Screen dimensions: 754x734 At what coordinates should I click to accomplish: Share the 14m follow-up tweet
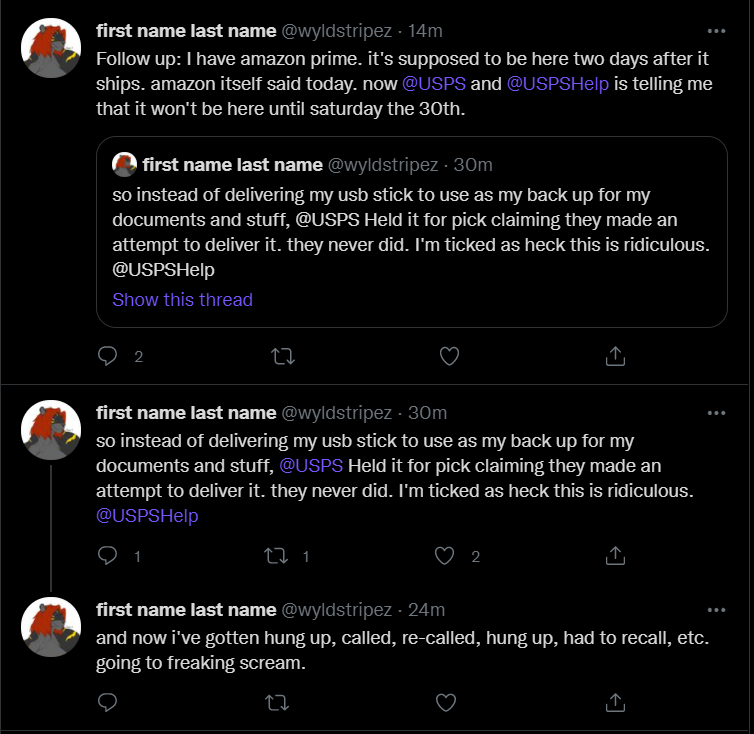pos(615,356)
